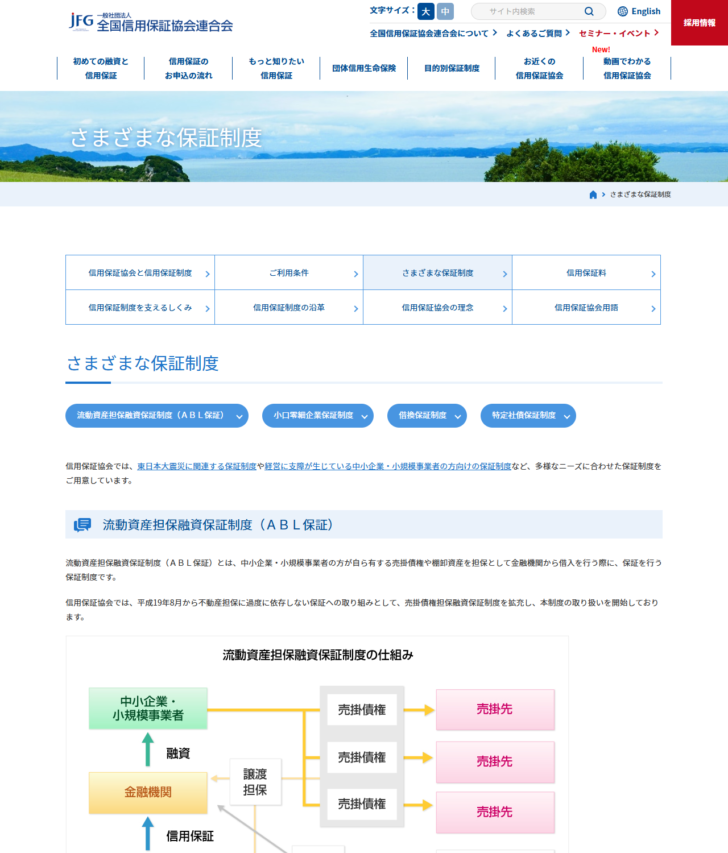This screenshot has width=728, height=853.
Task: Open the もっと知りたい信用保証 menu
Action: point(276,69)
